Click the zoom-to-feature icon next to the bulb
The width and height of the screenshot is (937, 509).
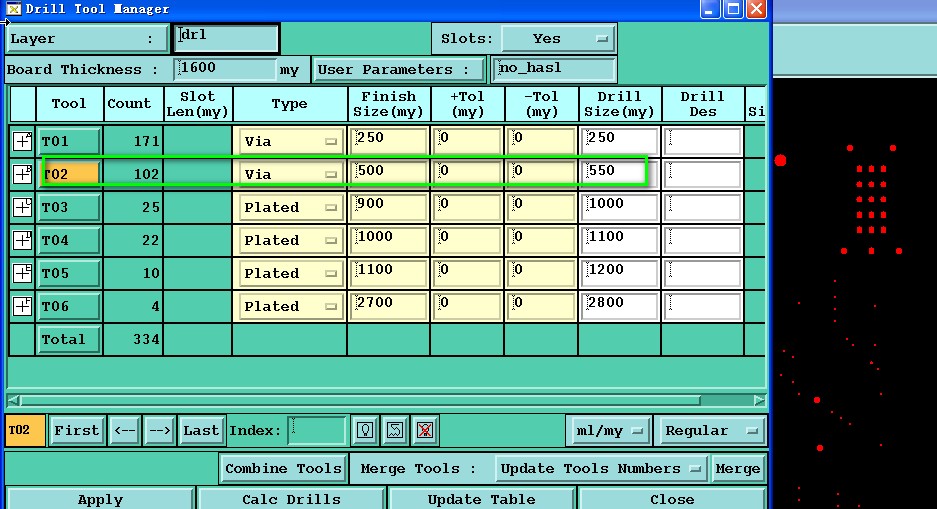395,430
